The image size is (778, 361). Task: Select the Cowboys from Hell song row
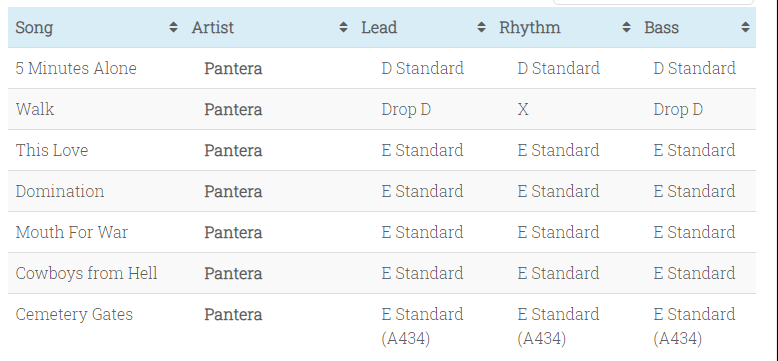click(382, 273)
